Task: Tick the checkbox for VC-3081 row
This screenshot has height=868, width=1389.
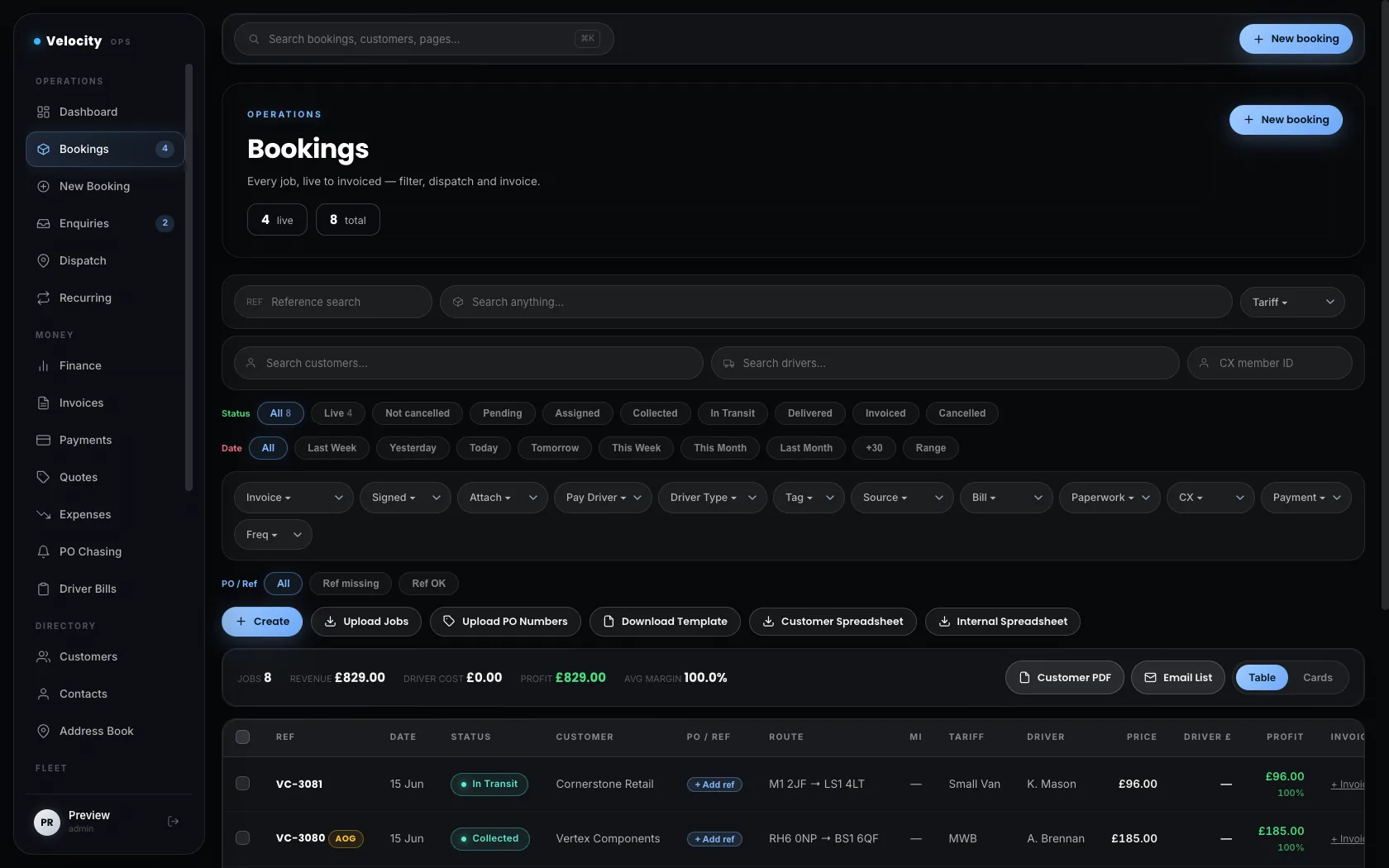Action: 242,783
